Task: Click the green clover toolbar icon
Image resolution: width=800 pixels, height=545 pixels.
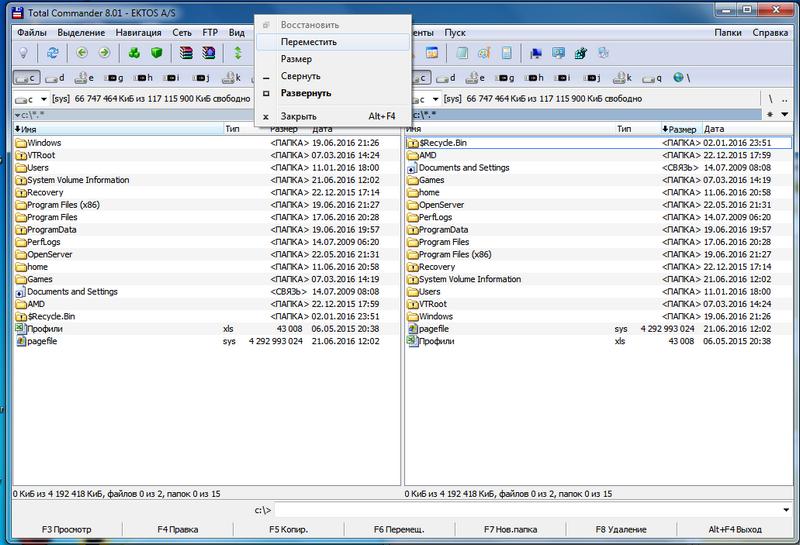Action: (x=134, y=53)
